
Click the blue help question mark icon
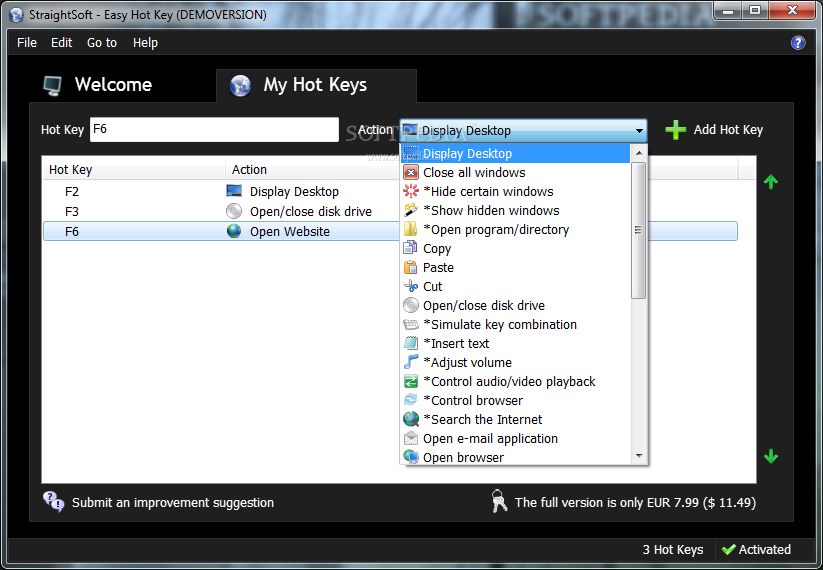(x=798, y=43)
